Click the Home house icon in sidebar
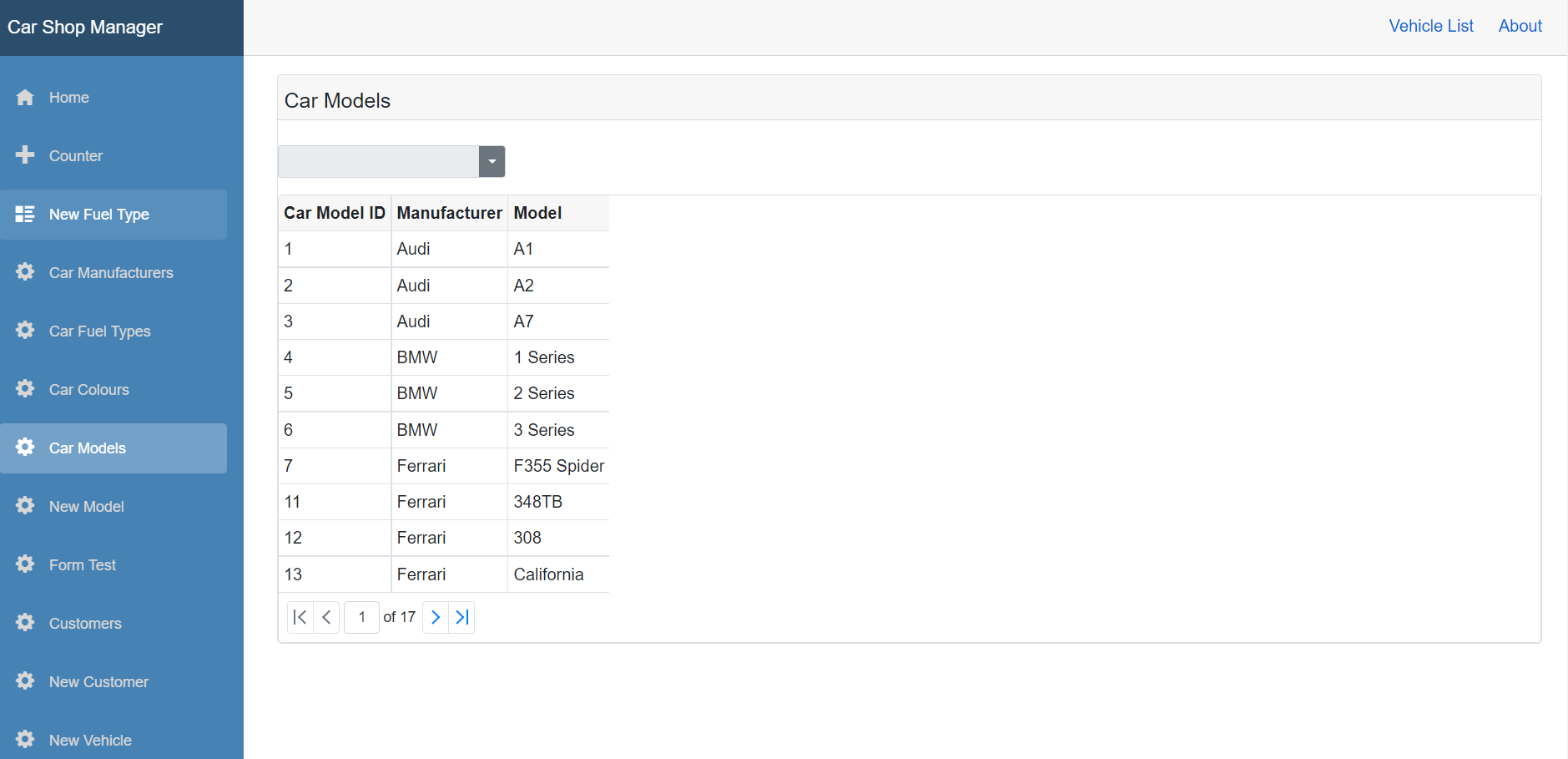 25,98
